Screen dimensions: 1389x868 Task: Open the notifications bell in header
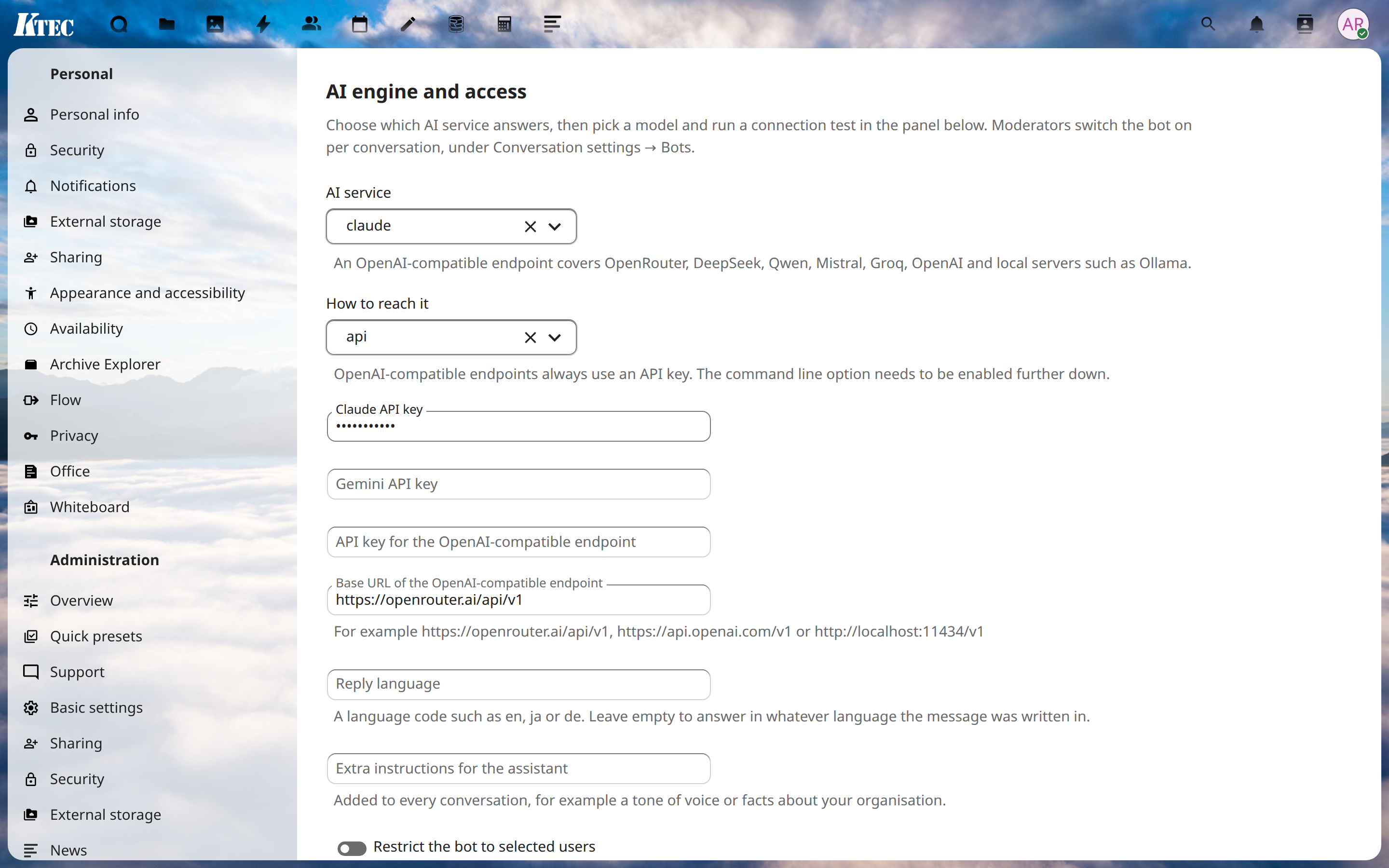1256,24
